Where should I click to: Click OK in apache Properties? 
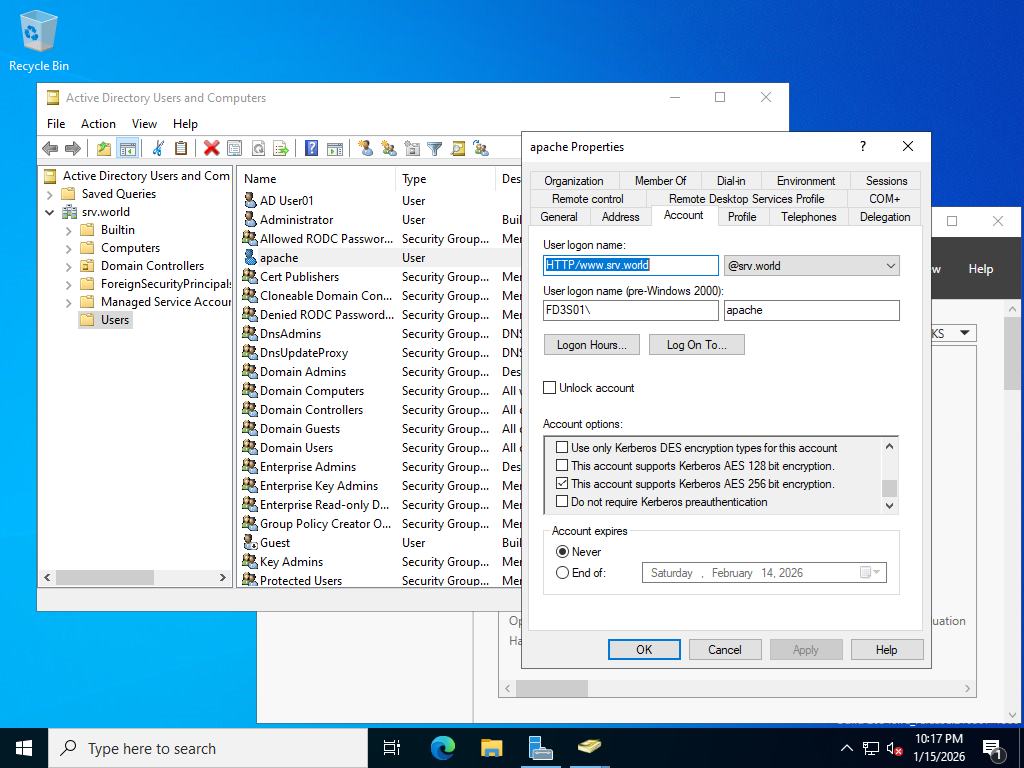(x=644, y=649)
